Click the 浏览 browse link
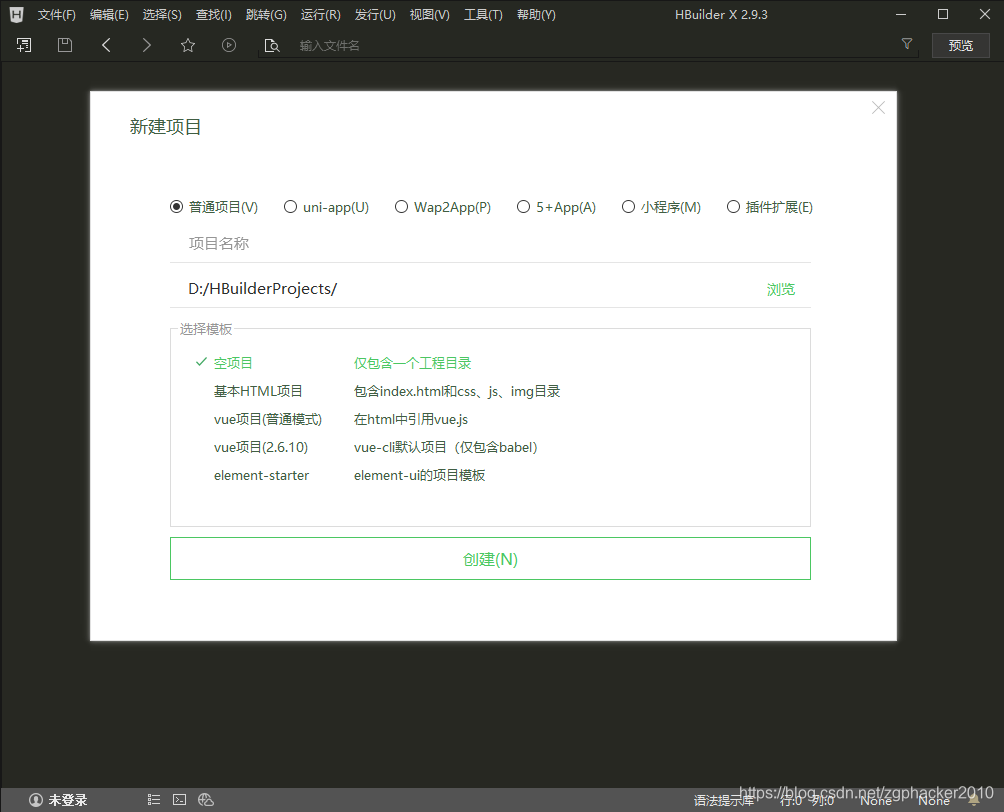1004x812 pixels. coord(781,289)
